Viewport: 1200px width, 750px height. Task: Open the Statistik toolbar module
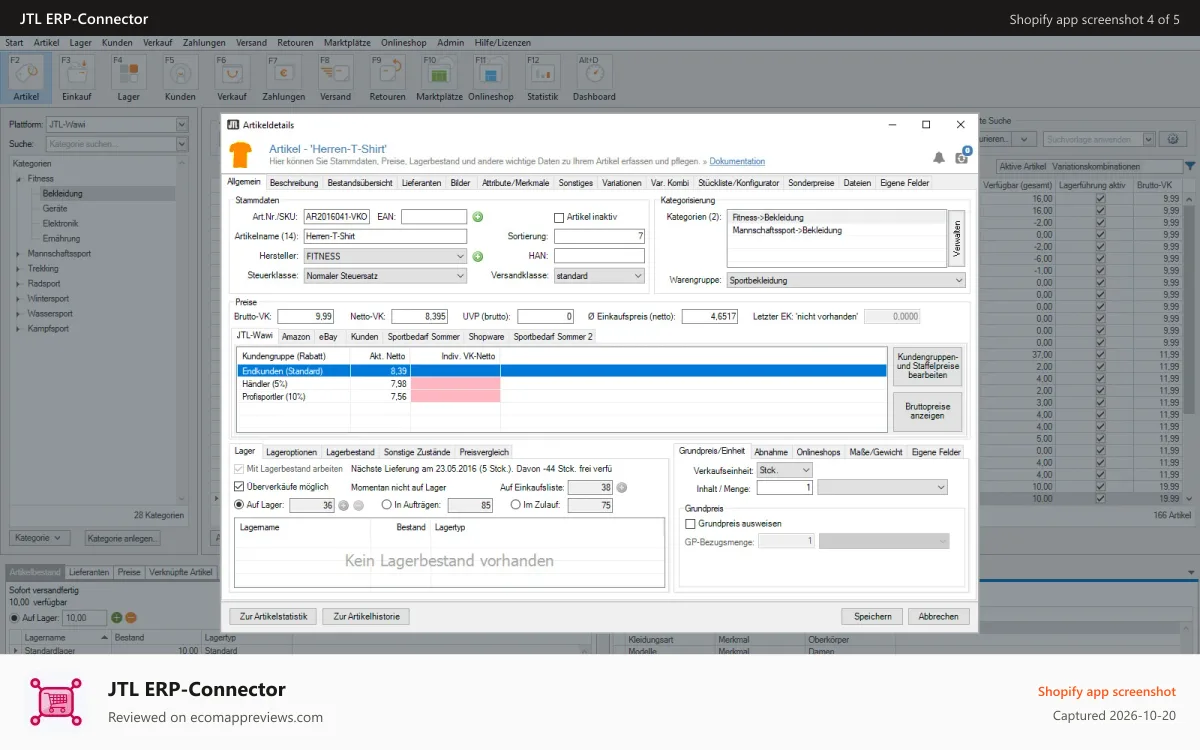point(542,78)
